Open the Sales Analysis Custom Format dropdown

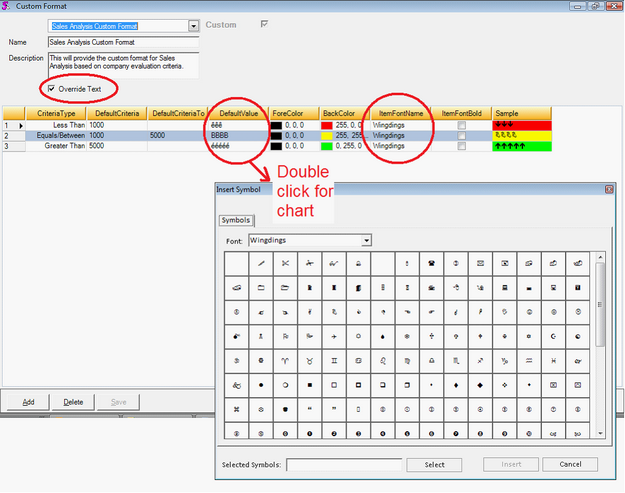[x=194, y=26]
